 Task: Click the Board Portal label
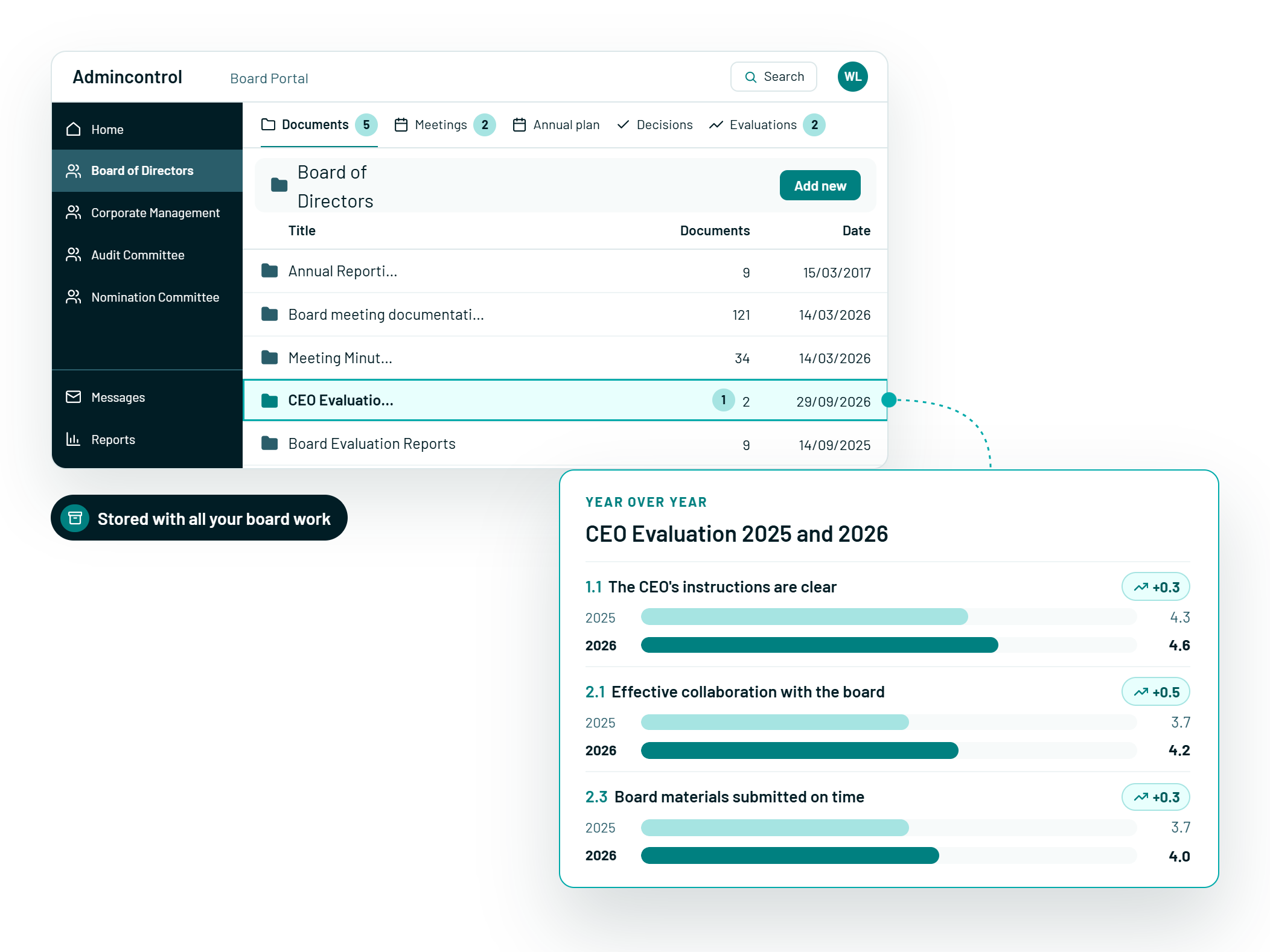click(269, 78)
